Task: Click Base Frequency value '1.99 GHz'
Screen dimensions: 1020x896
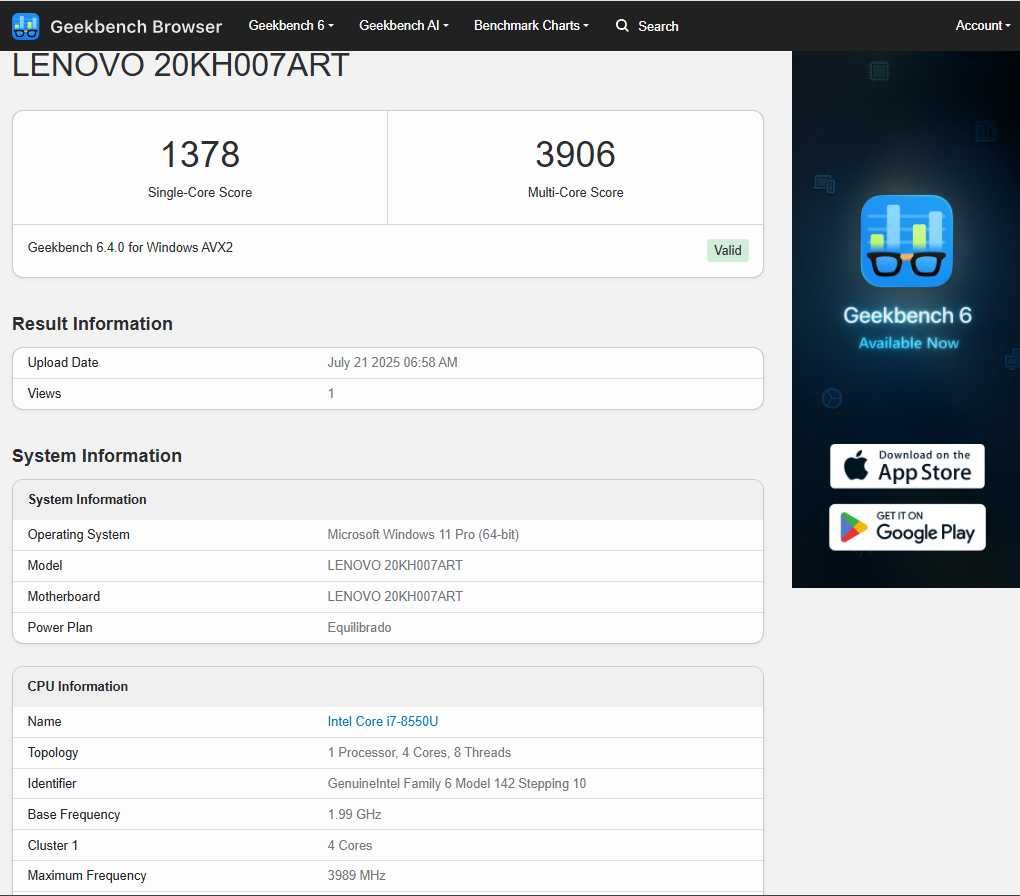Action: click(x=355, y=814)
